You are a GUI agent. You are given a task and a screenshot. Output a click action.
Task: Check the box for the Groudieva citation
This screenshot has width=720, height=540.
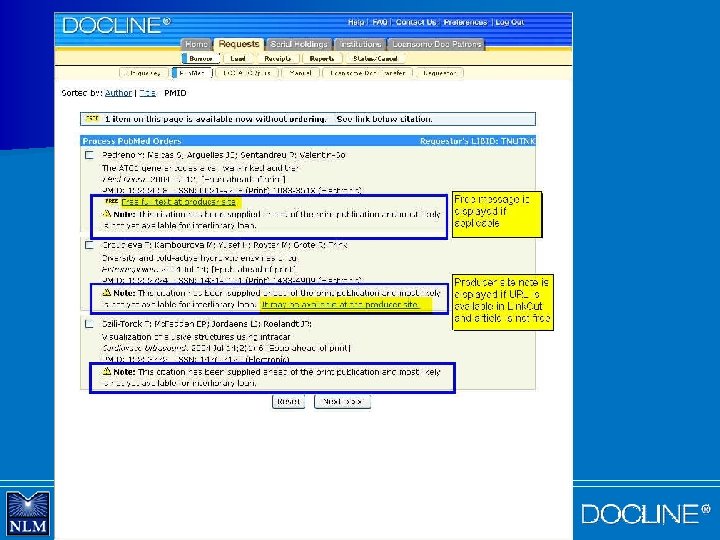89,245
